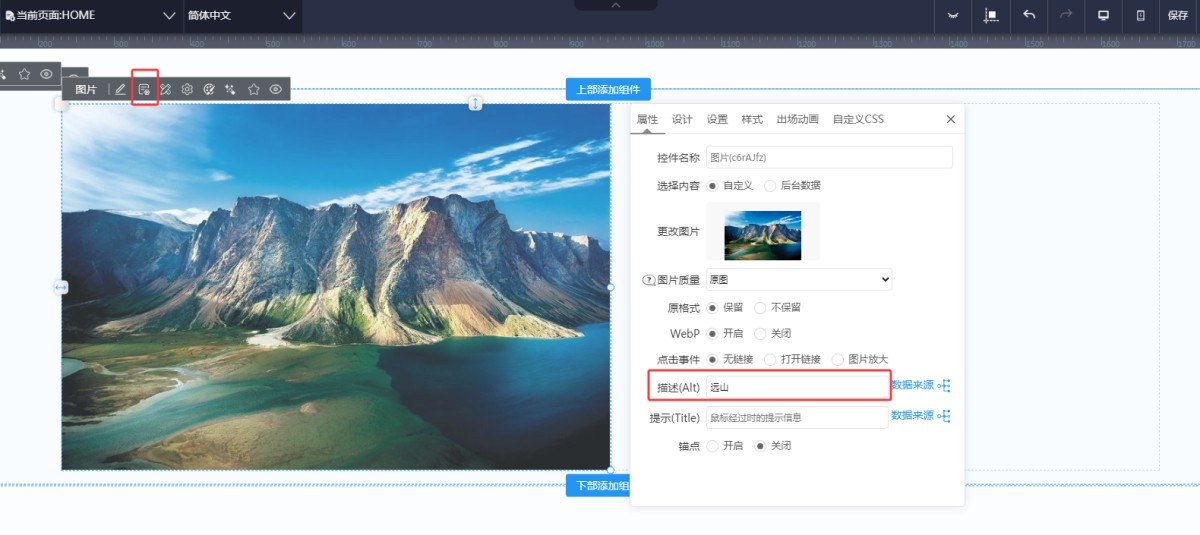Open the 简体中文 language dropdown

click(243, 16)
